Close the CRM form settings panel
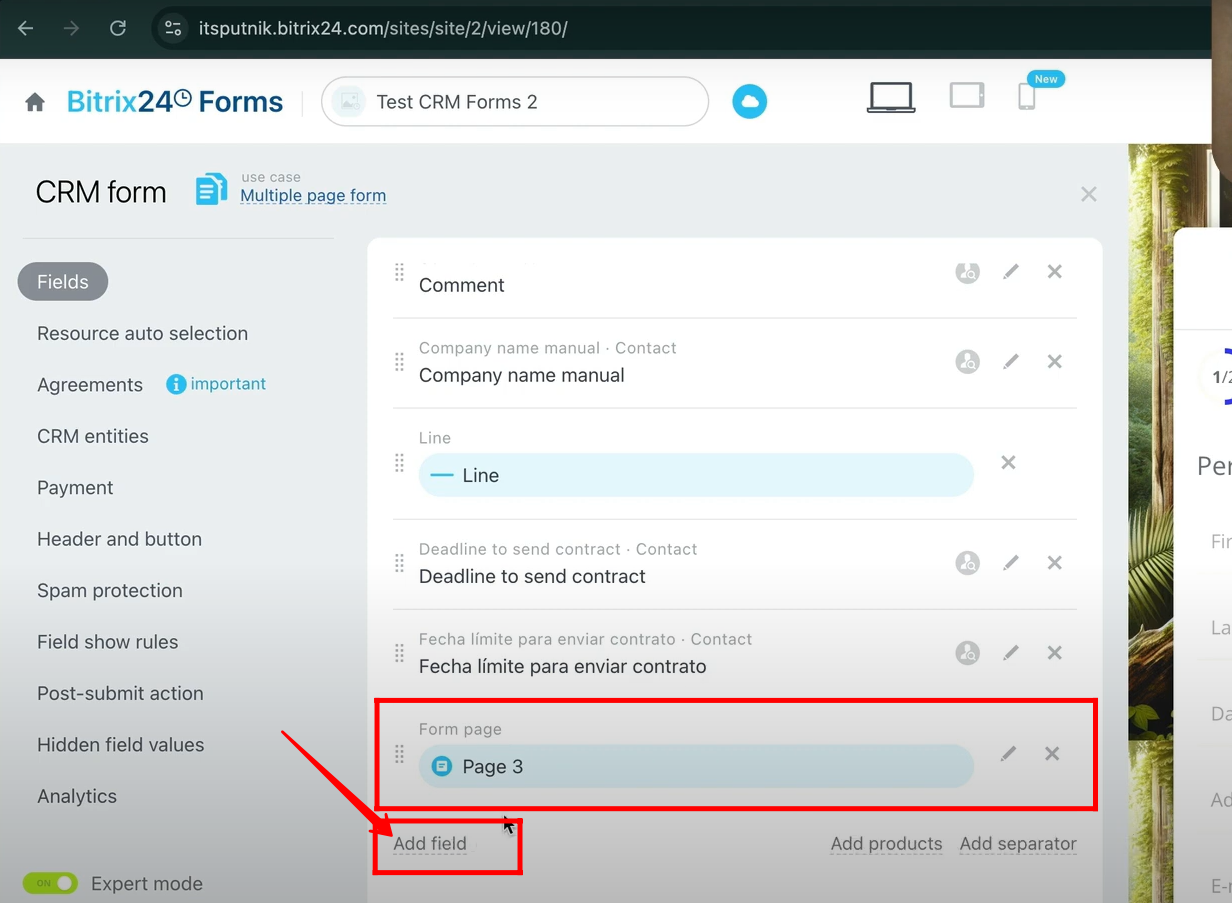The height and width of the screenshot is (903, 1232). (x=1089, y=194)
